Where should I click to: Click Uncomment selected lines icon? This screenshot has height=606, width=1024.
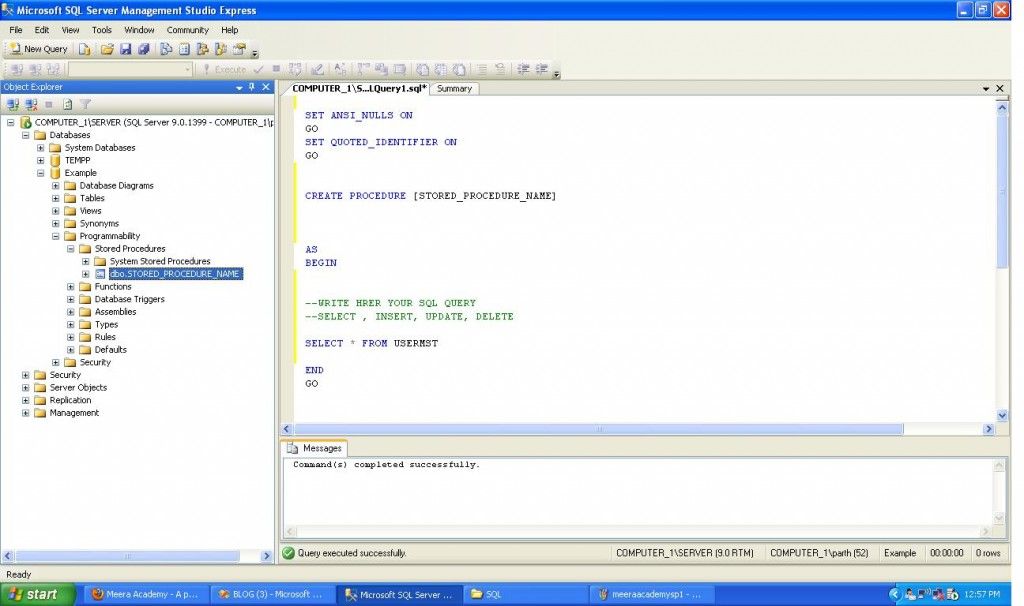pos(500,69)
